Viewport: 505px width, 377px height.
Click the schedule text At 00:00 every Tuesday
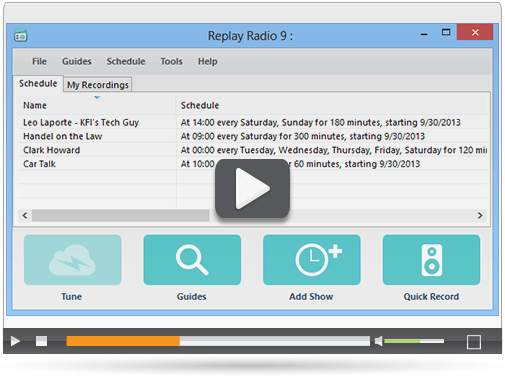tap(333, 150)
